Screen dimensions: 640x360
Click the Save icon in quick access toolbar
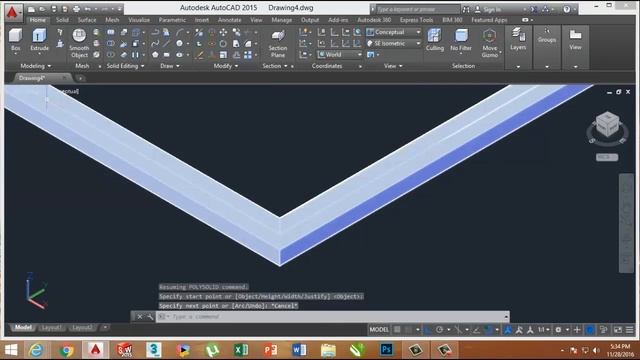[x=54, y=9]
